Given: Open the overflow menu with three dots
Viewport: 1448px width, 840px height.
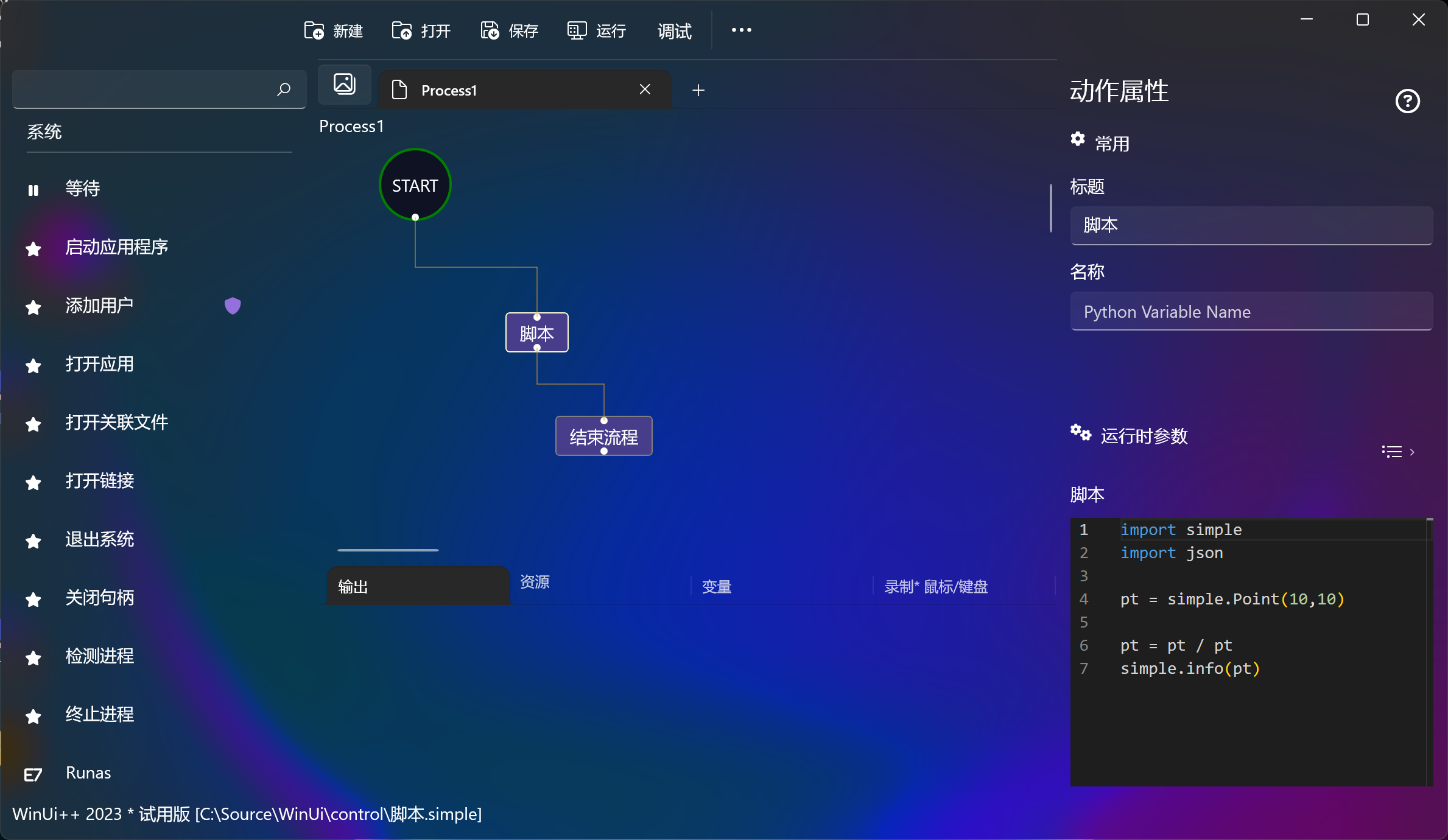Looking at the screenshot, I should click(x=741, y=29).
